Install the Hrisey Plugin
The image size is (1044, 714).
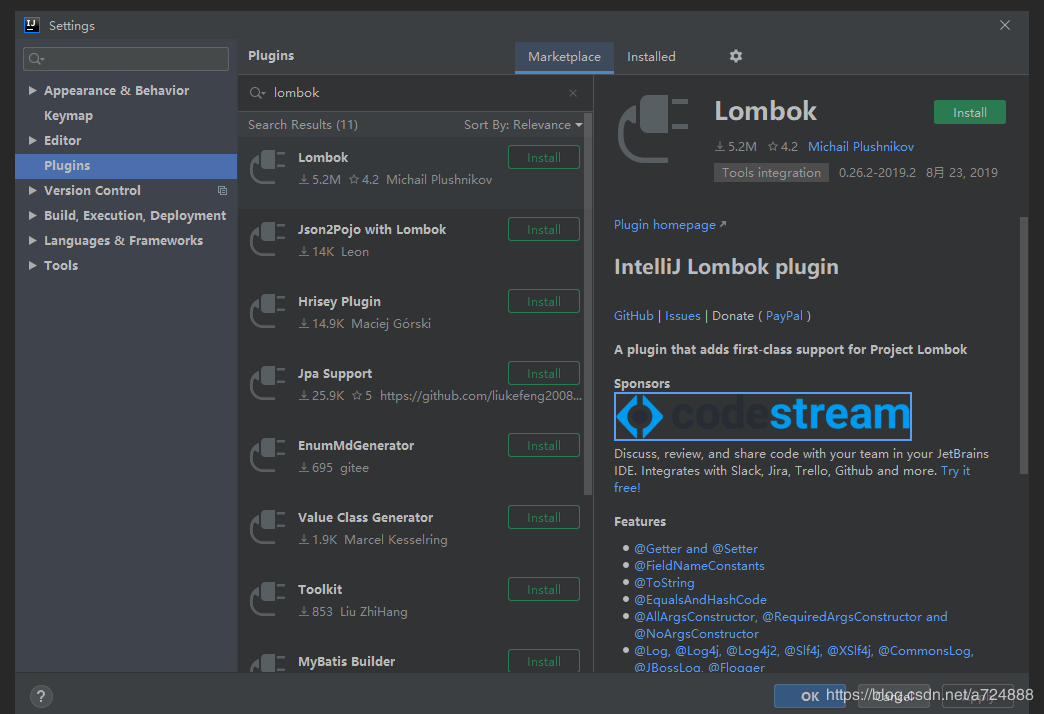coord(543,302)
